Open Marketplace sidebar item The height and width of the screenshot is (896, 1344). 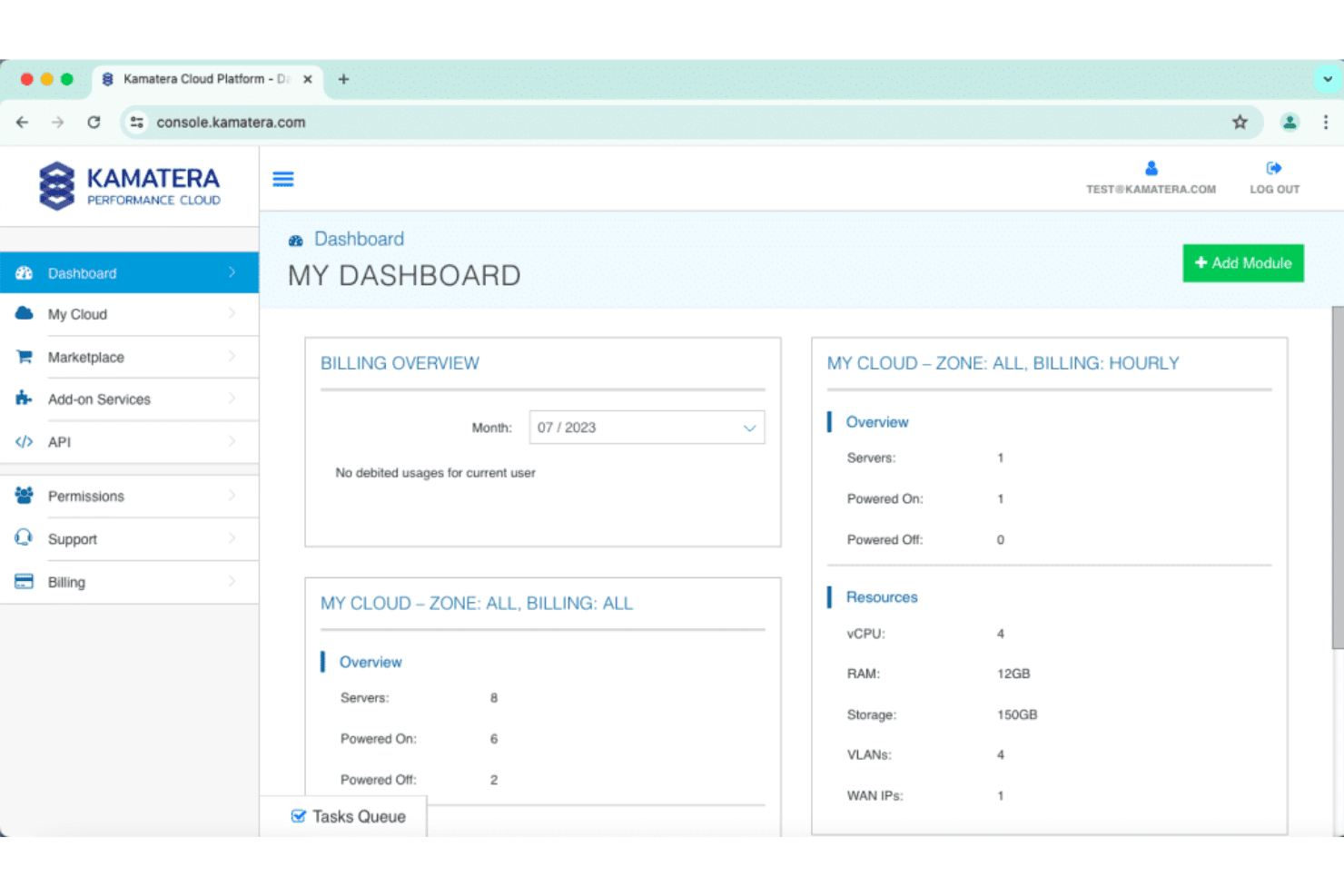pos(129,357)
